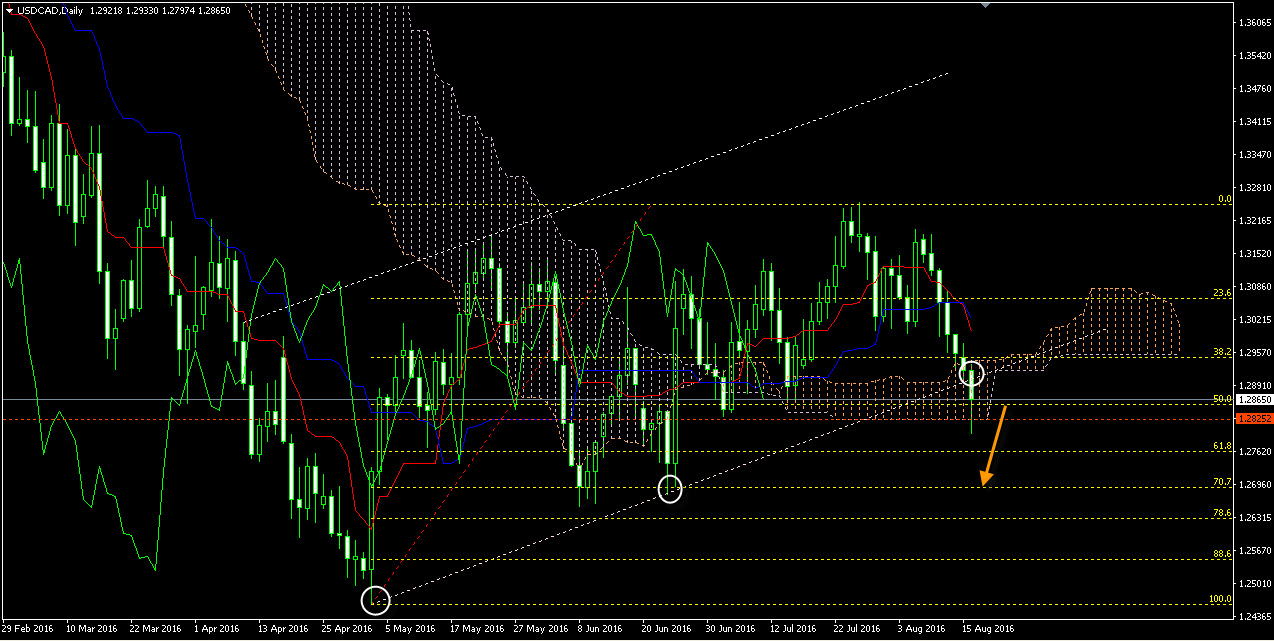Click the grey chart shift marker triangle
This screenshot has height=641, width=1274.
pos(987,5)
